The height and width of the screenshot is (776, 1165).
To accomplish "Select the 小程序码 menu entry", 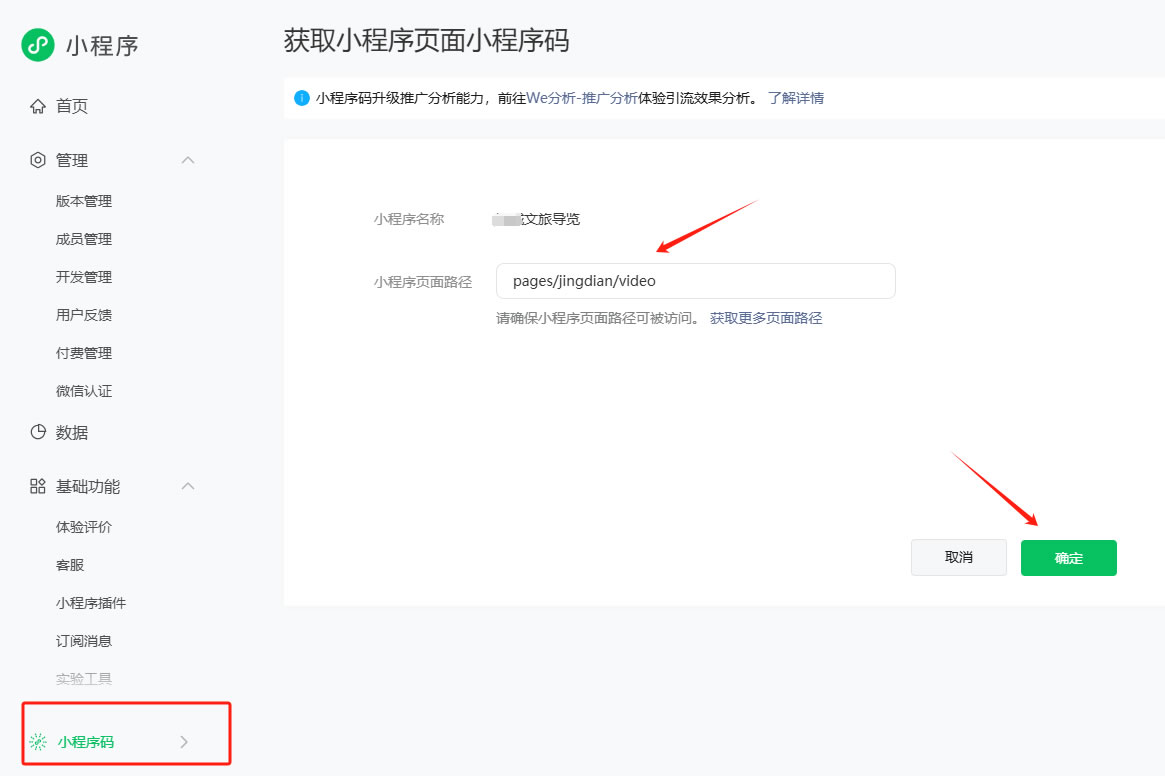I will 85,742.
